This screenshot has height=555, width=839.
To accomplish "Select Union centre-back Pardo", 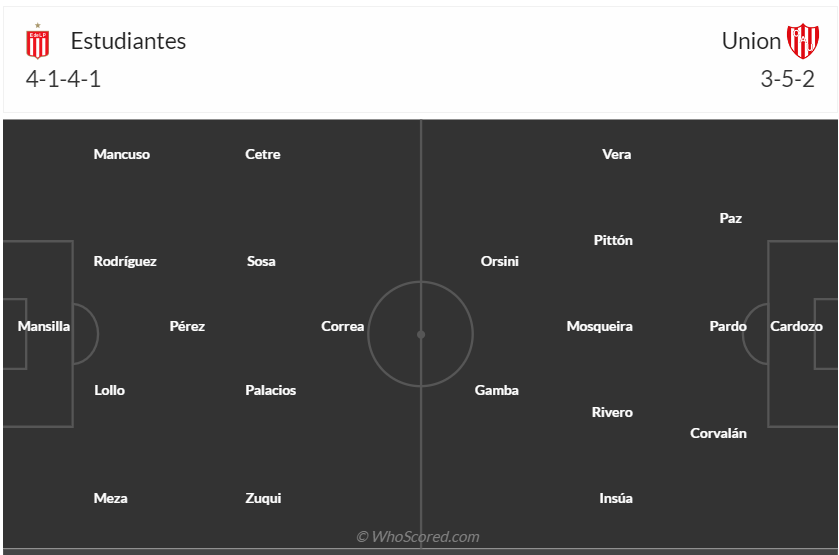I will tap(728, 326).
